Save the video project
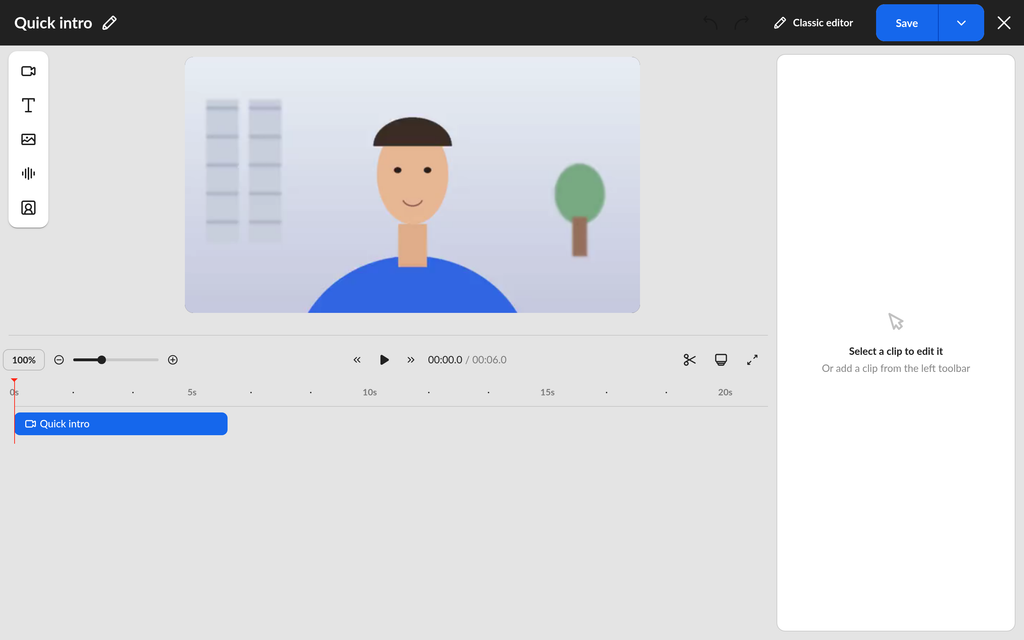This screenshot has width=1024, height=640. (x=906, y=23)
